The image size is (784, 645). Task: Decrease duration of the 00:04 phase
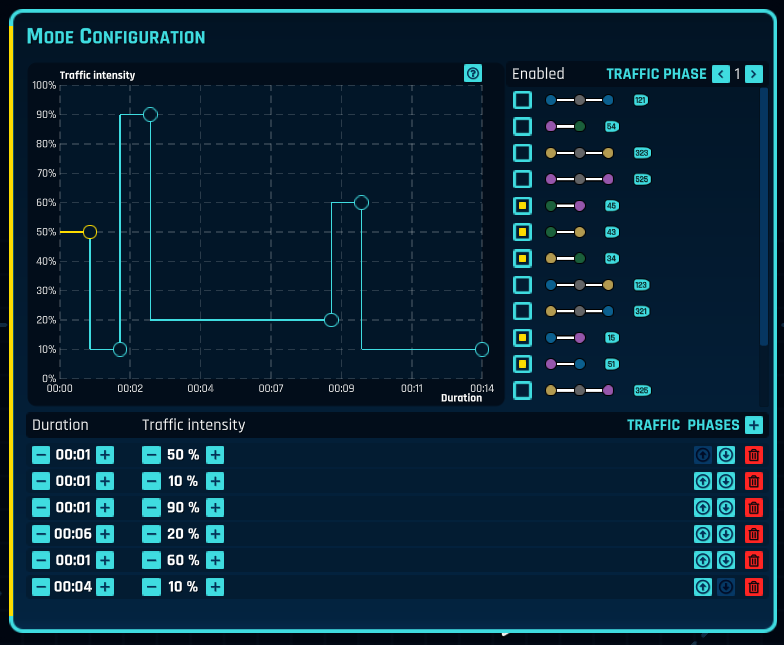pyautogui.click(x=41, y=587)
